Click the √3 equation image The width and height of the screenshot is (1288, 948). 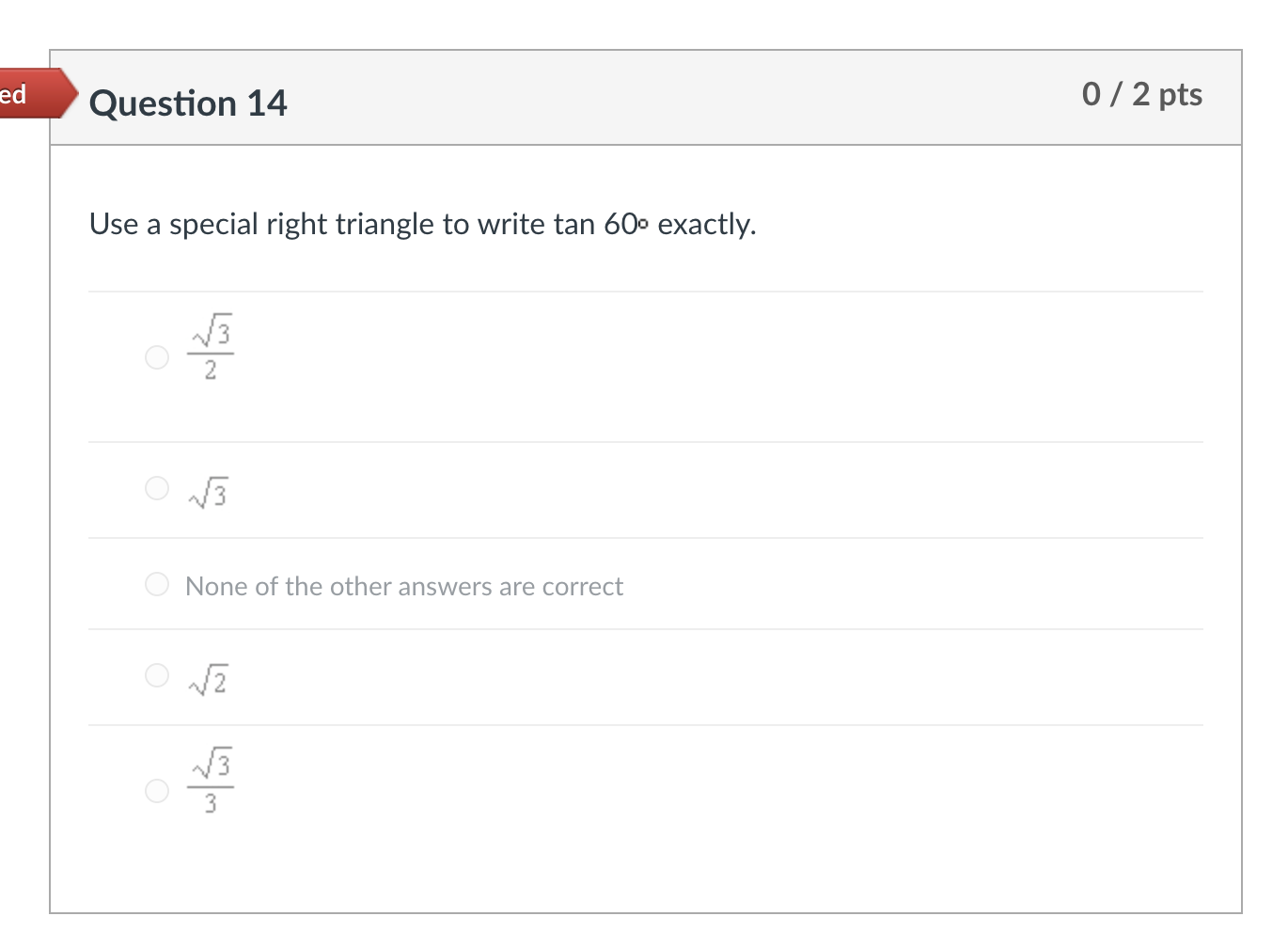209,492
